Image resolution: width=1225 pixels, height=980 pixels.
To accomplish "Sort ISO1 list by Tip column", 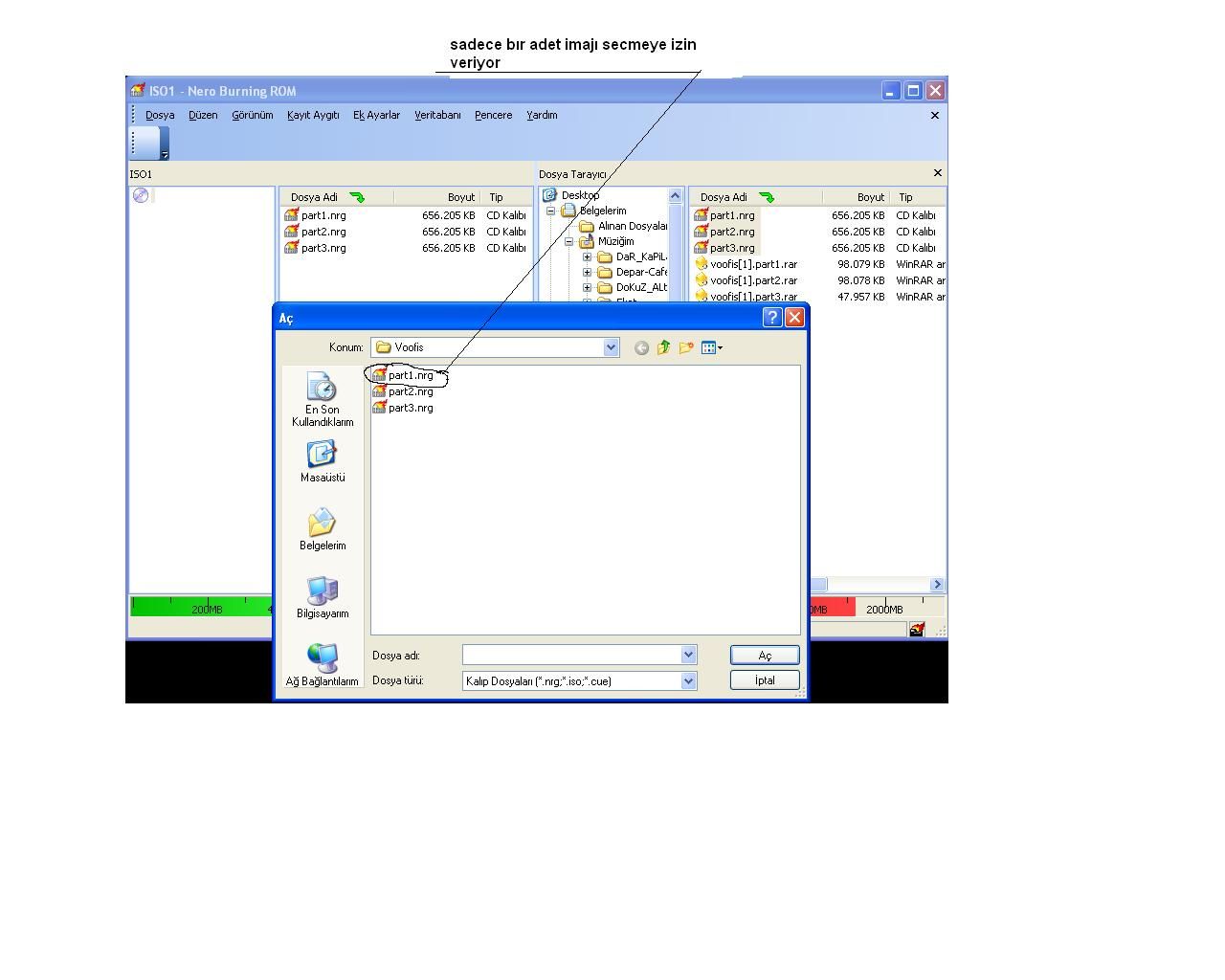I will point(505,197).
